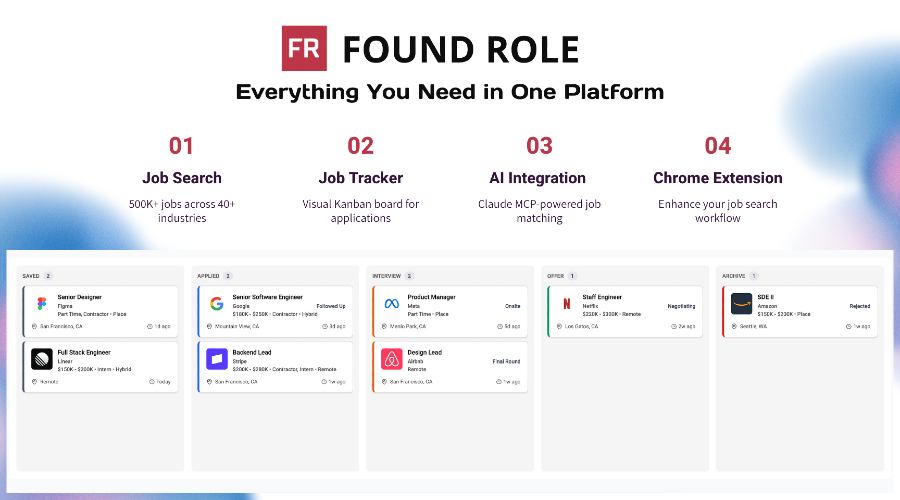Screen dimensions: 900x500
Task: Click the Followed Up status label
Action: [331, 306]
